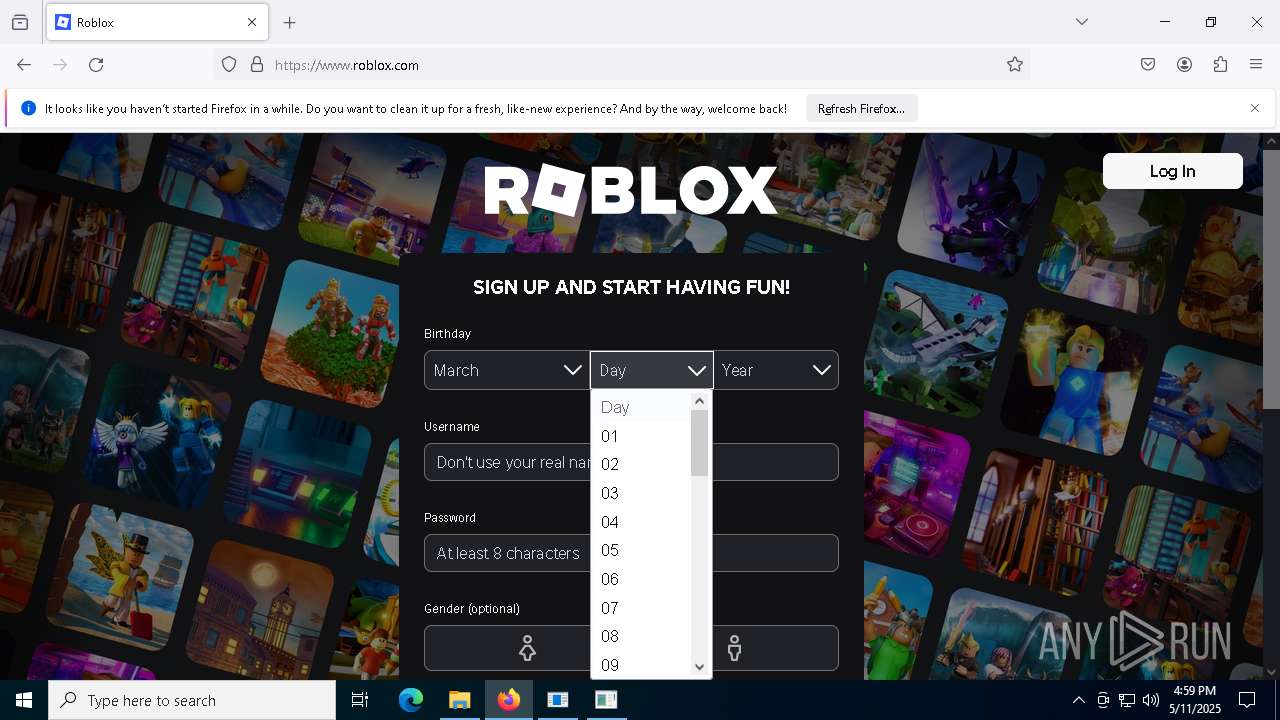1280x720 pixels.
Task: Select day 03 from list
Action: (640, 493)
